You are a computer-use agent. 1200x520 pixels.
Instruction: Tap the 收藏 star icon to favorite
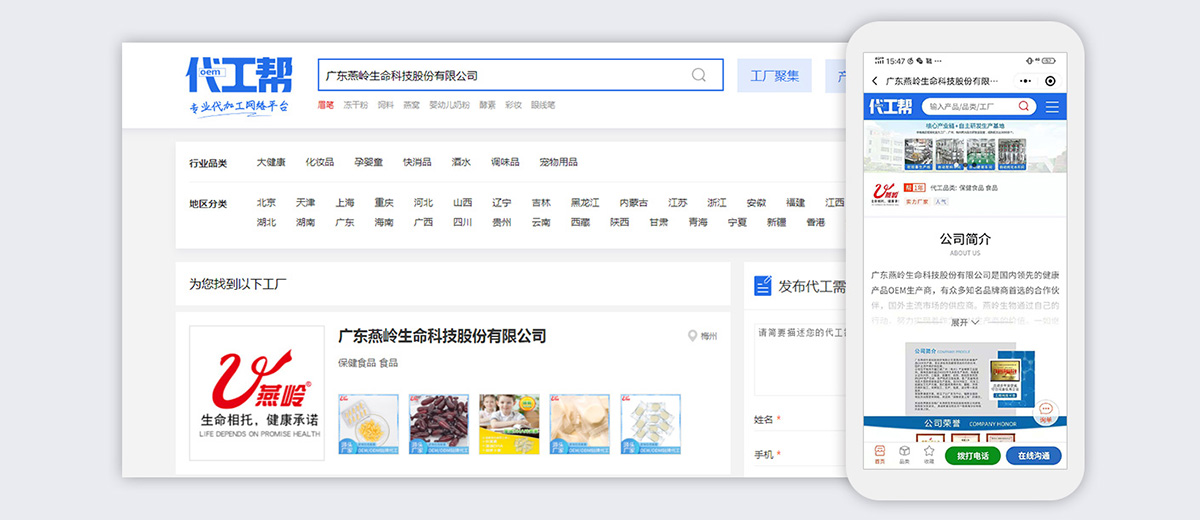pos(929,453)
